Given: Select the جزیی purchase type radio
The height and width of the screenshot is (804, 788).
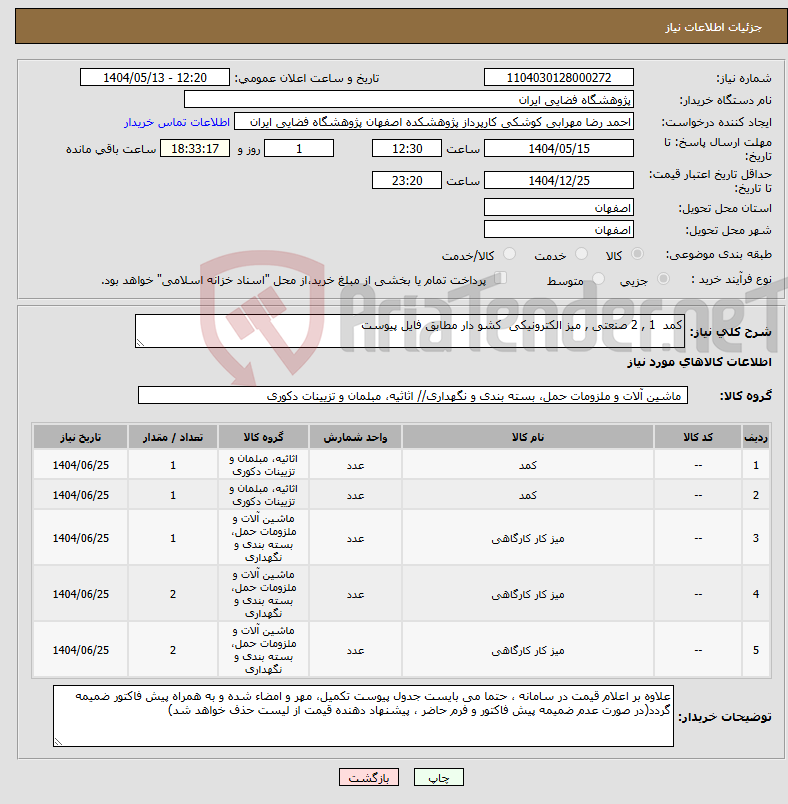Looking at the screenshot, I should 663,278.
